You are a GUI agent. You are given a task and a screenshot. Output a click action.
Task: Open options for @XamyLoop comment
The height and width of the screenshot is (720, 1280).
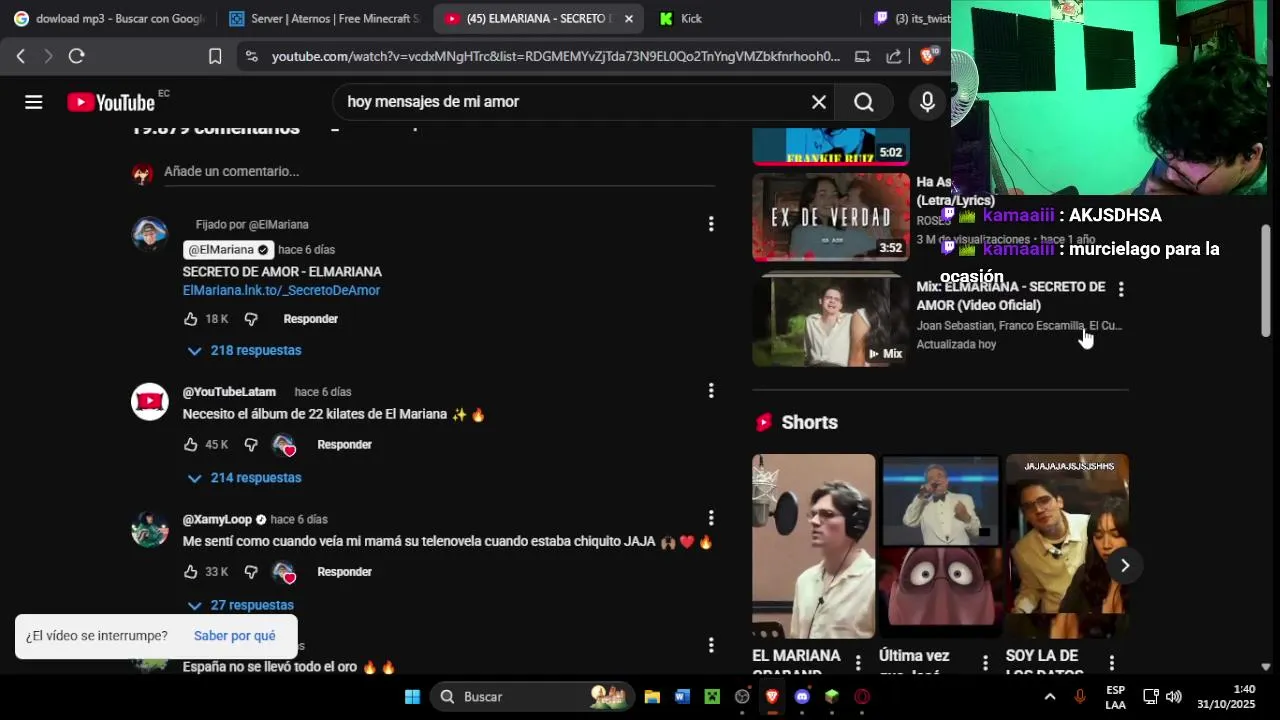[711, 518]
